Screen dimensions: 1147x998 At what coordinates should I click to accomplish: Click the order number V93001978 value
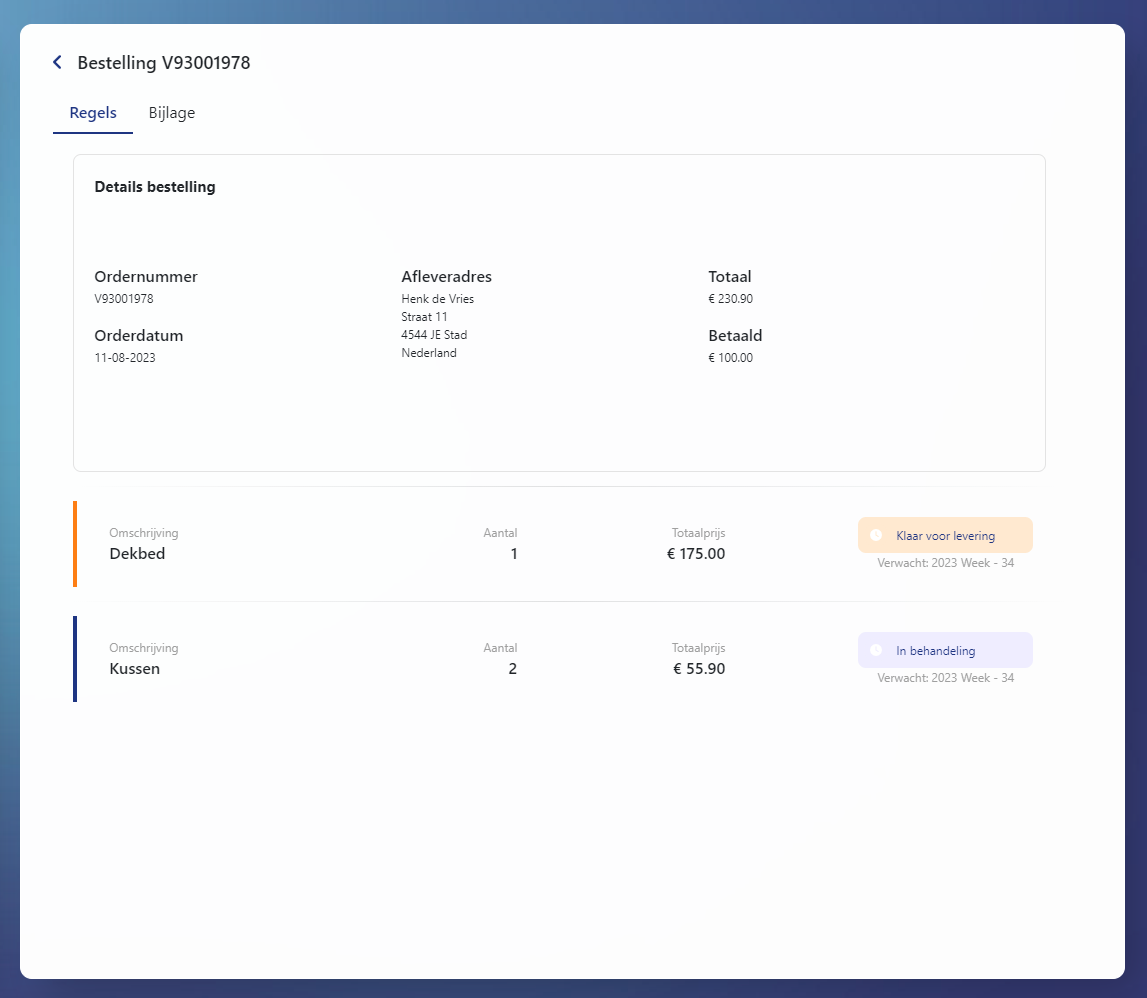click(124, 299)
